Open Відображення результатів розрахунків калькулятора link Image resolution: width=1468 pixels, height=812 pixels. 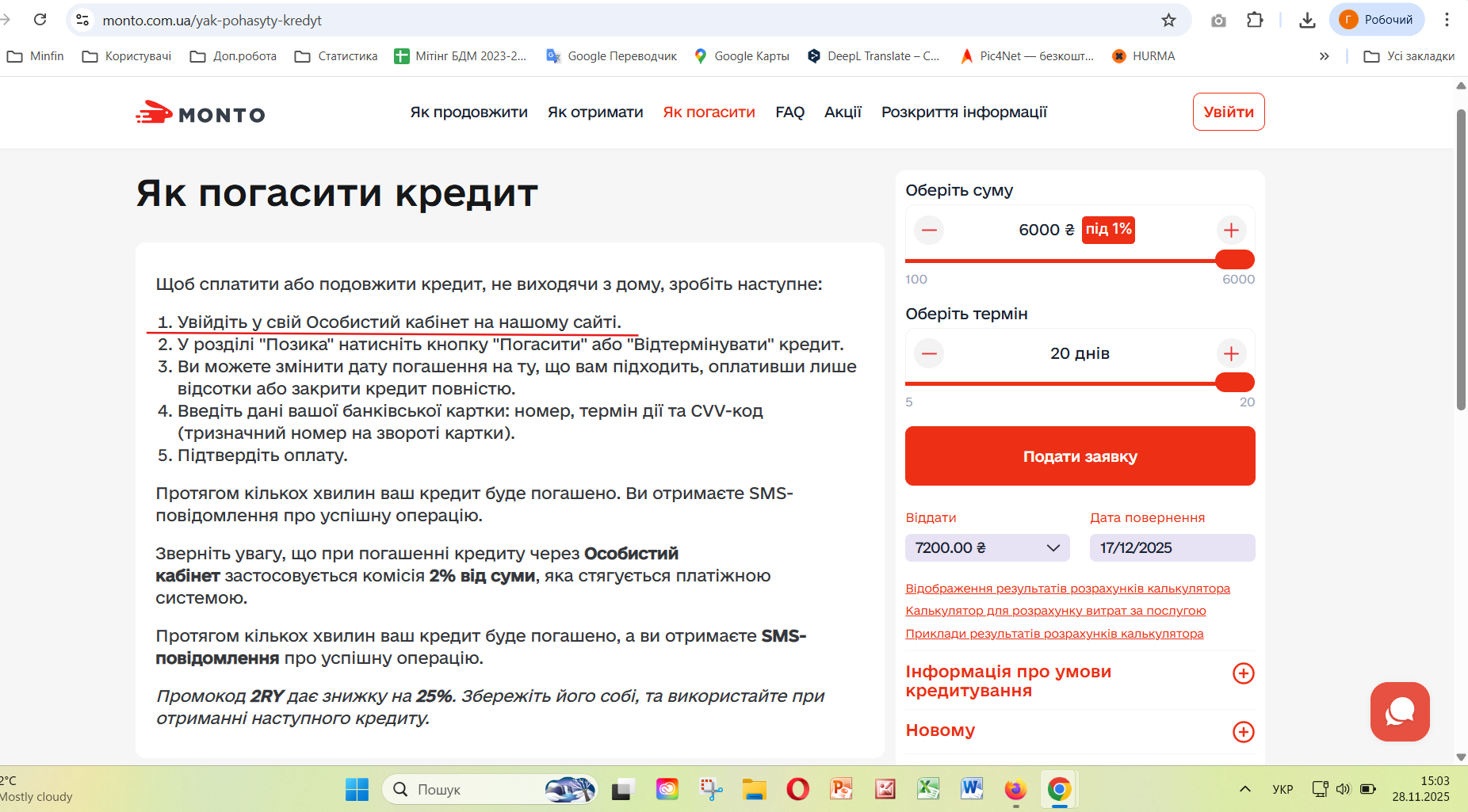pyautogui.click(x=1068, y=589)
